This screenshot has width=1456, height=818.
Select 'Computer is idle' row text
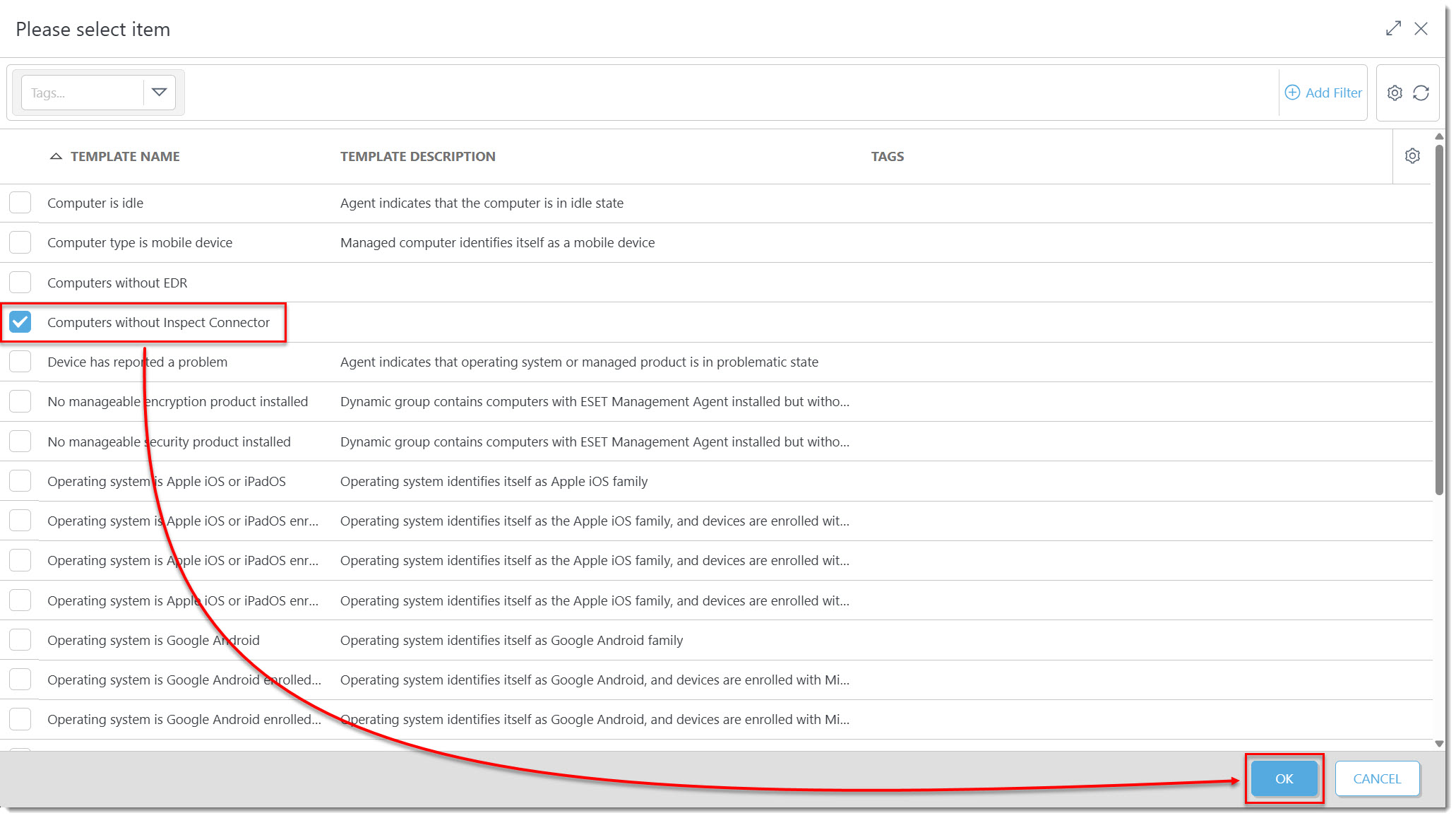coord(95,203)
